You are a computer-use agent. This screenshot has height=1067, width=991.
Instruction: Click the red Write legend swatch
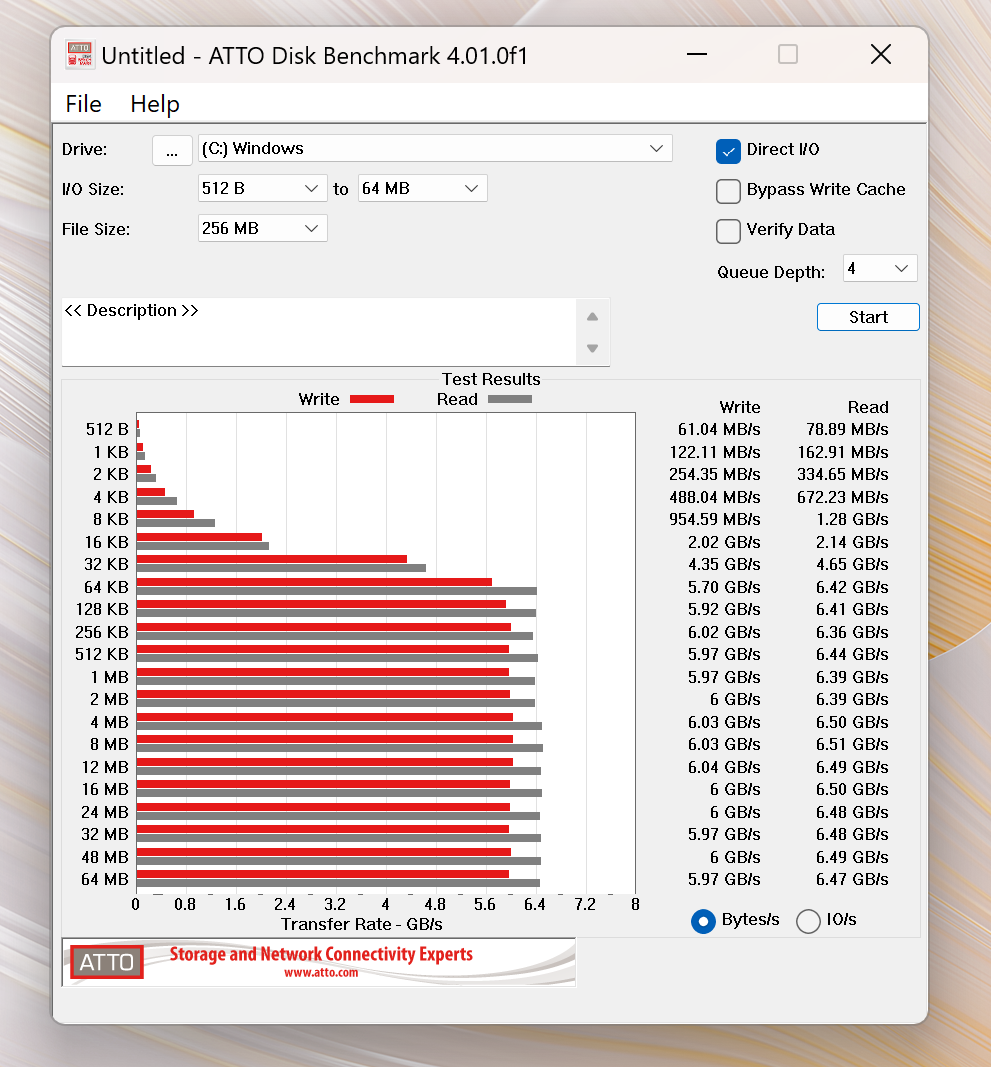(372, 399)
